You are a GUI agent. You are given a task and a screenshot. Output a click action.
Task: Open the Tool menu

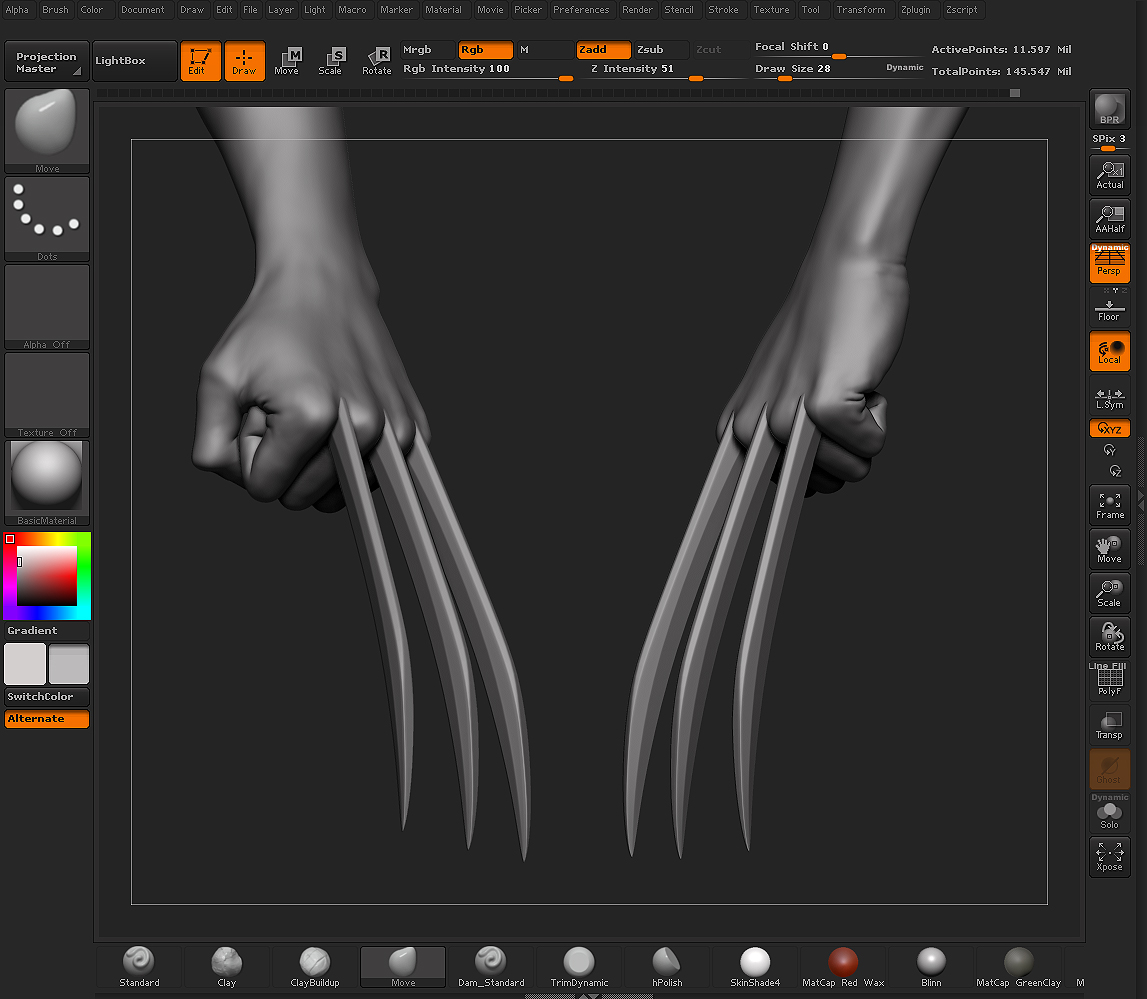[x=811, y=10]
